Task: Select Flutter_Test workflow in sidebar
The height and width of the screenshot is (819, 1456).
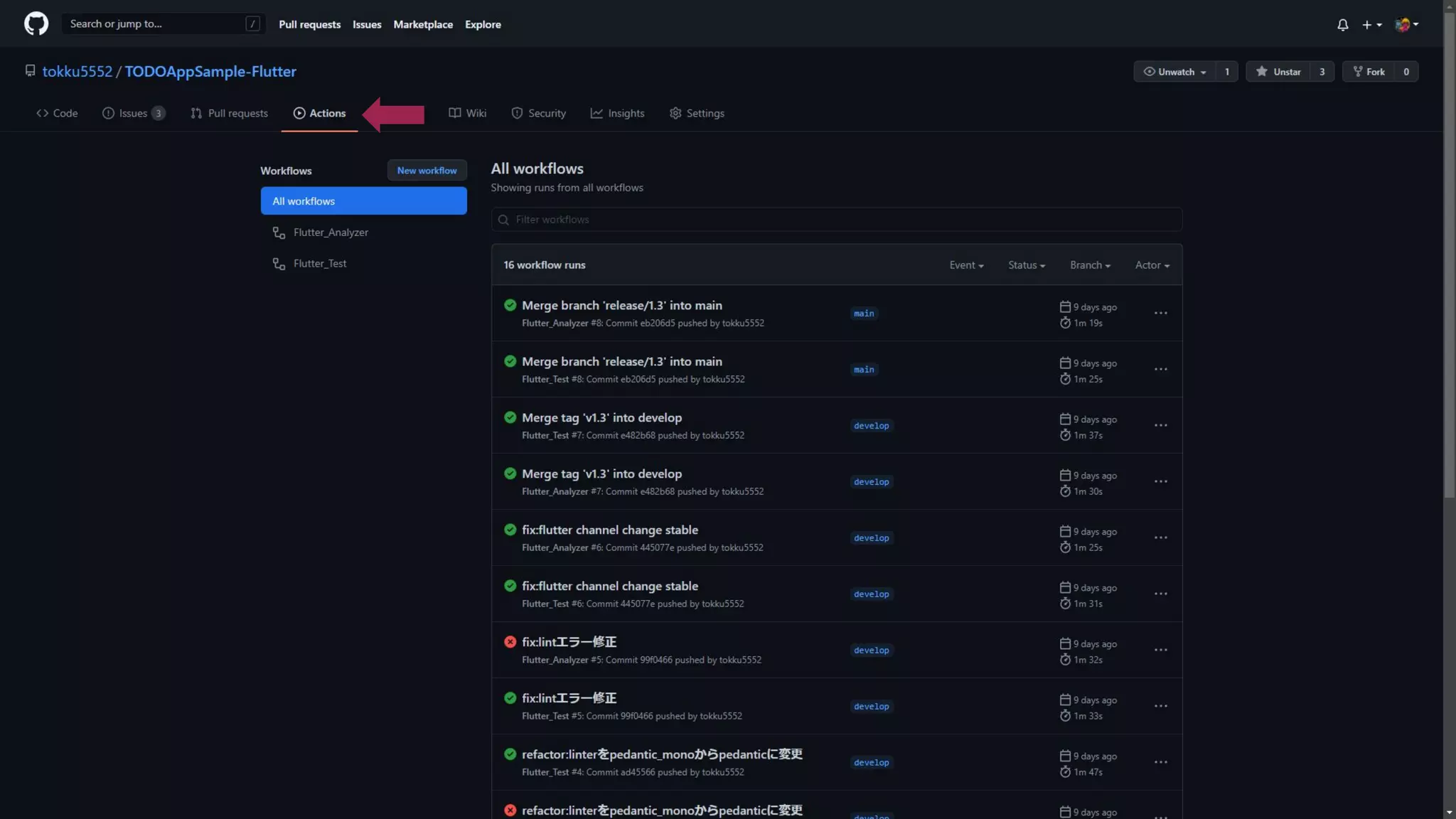Action: click(x=320, y=264)
